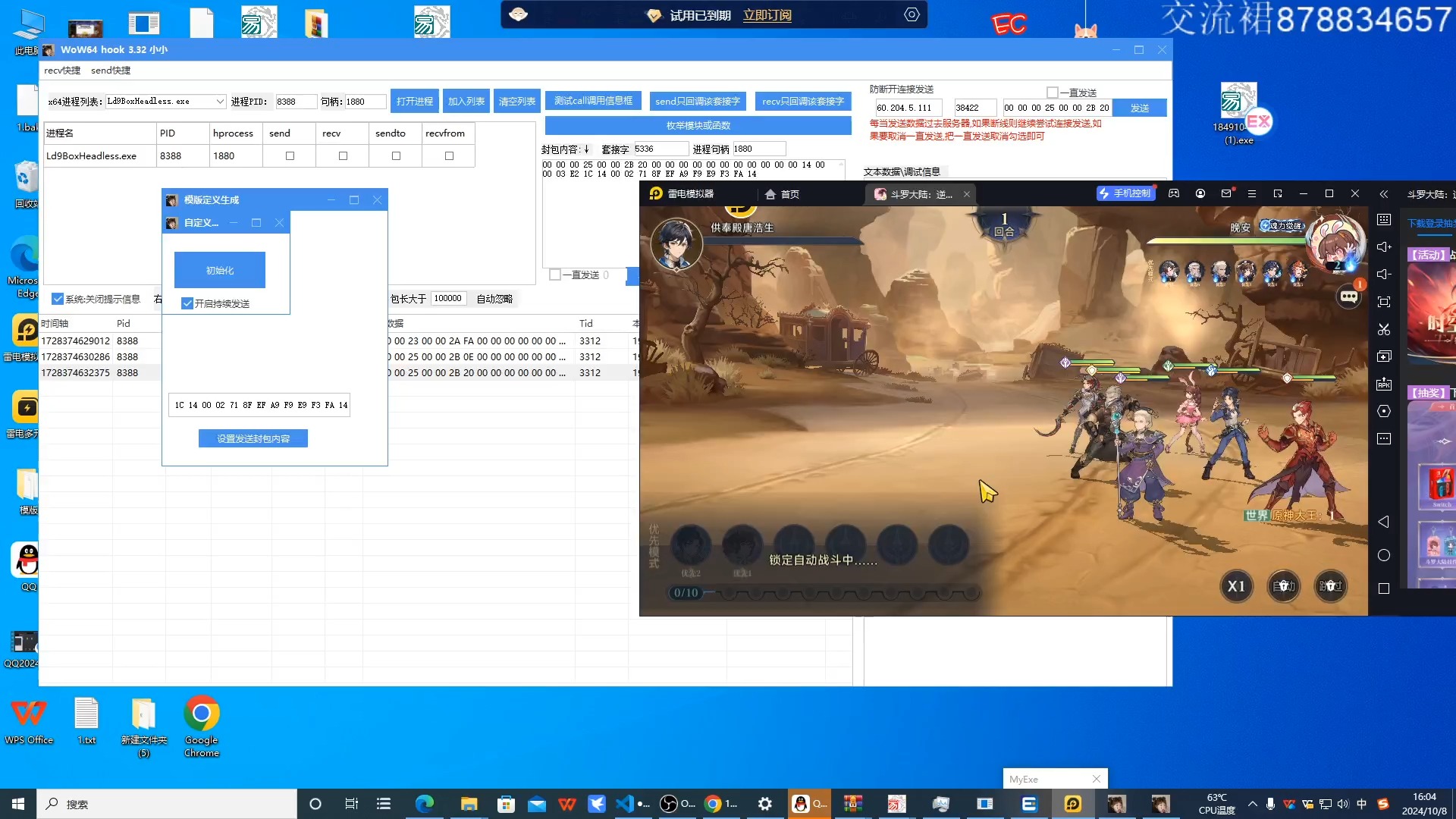Click the locked auto-battle button
Image resolution: width=1456 pixels, height=819 pixels.
1284,586
